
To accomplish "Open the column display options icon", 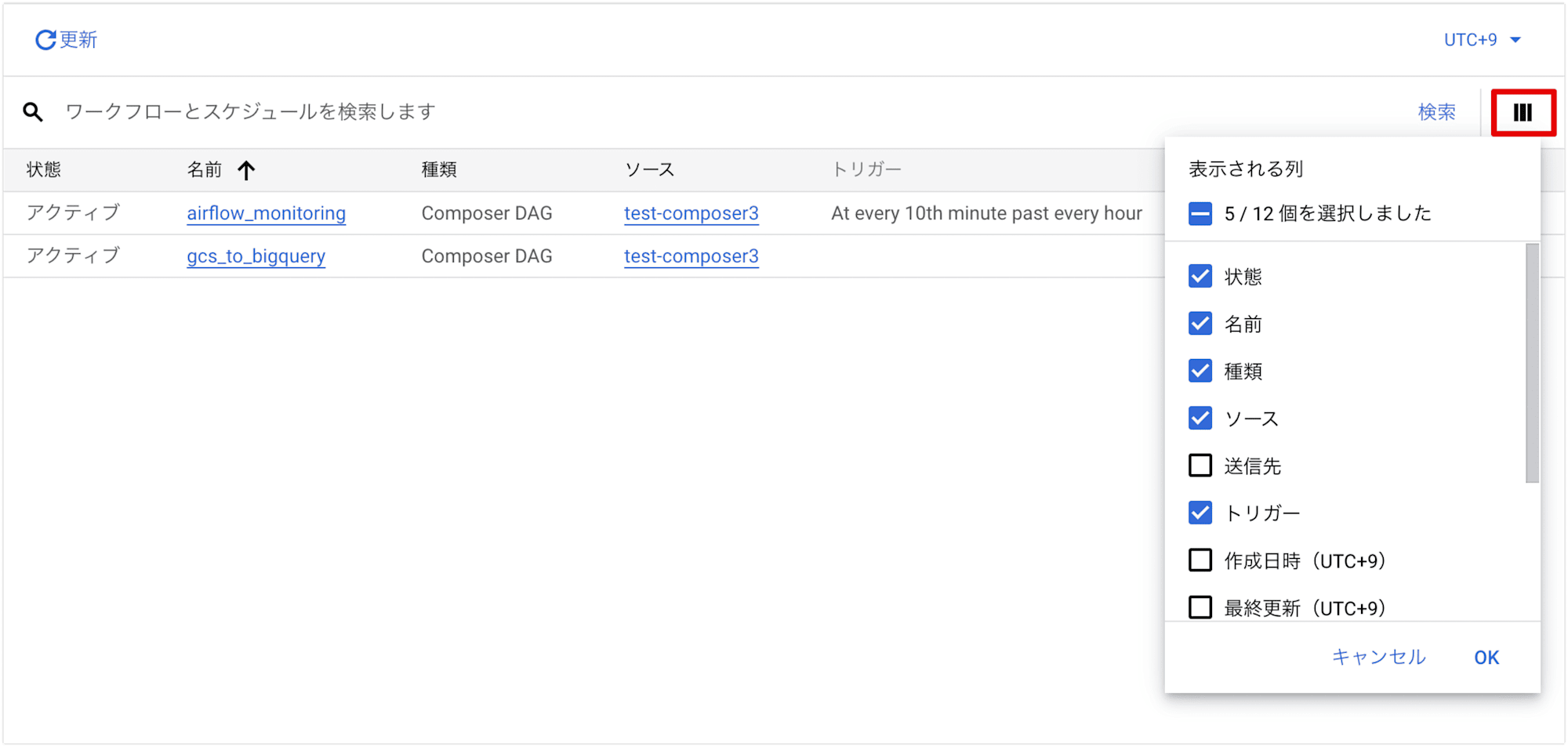I will click(x=1523, y=113).
